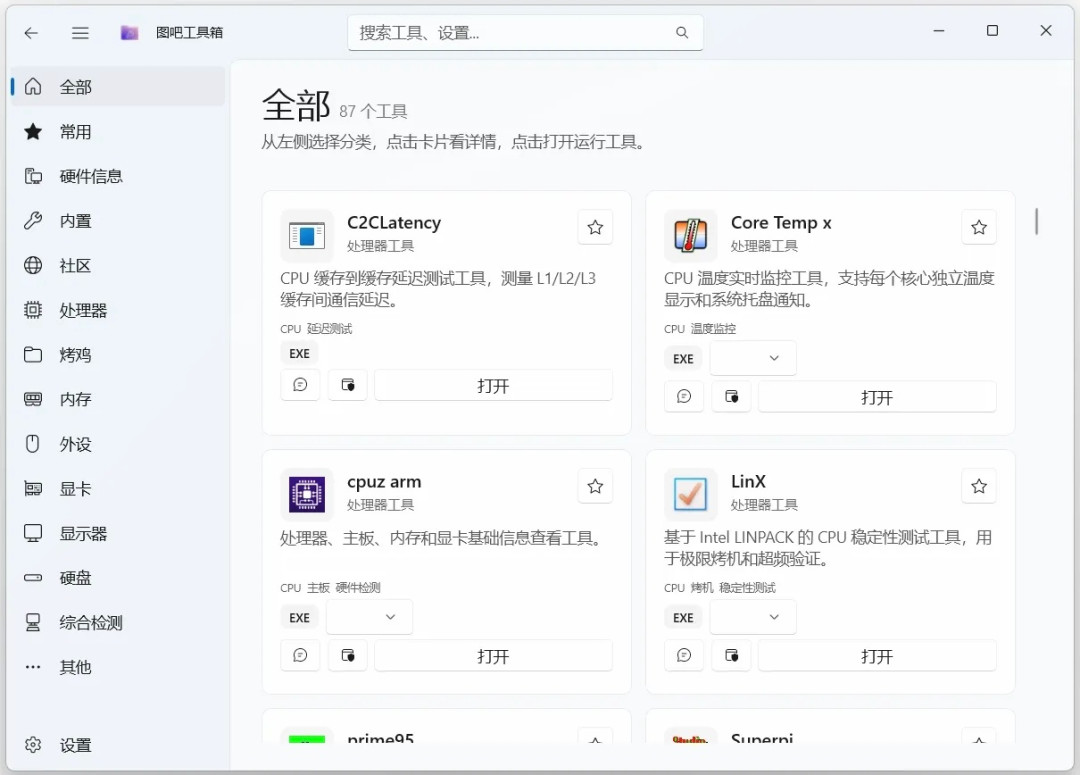Open the 内存 category
Viewport: 1080px width, 775px height.
pos(118,399)
